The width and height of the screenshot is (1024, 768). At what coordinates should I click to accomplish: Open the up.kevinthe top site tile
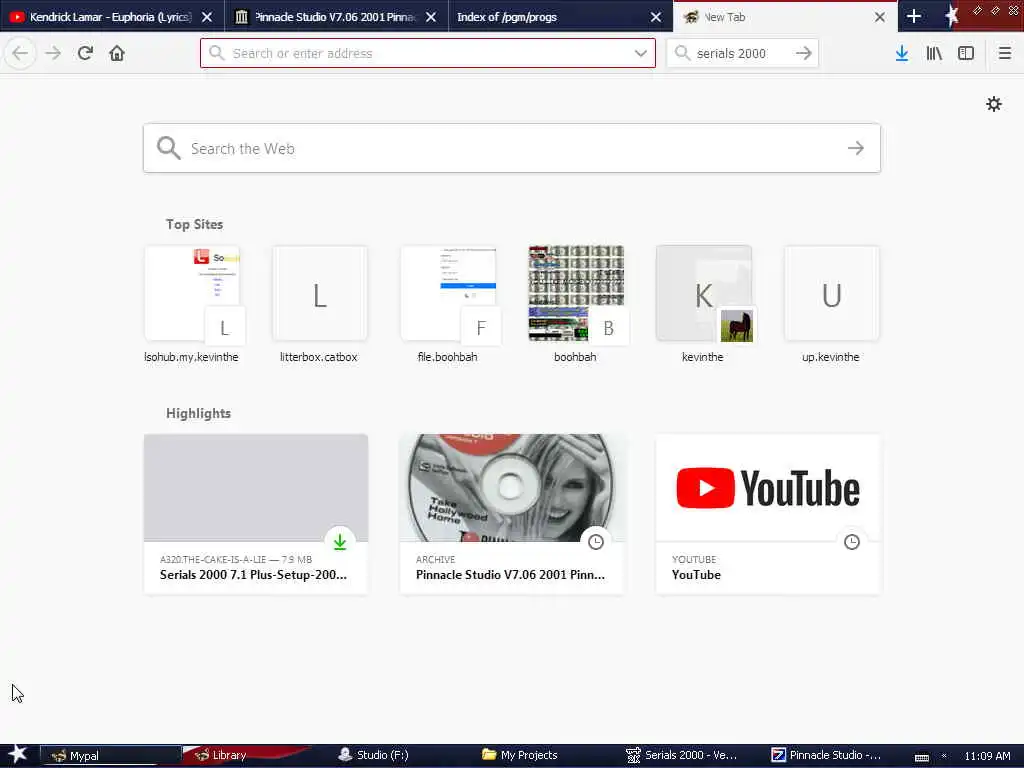pyautogui.click(x=831, y=304)
